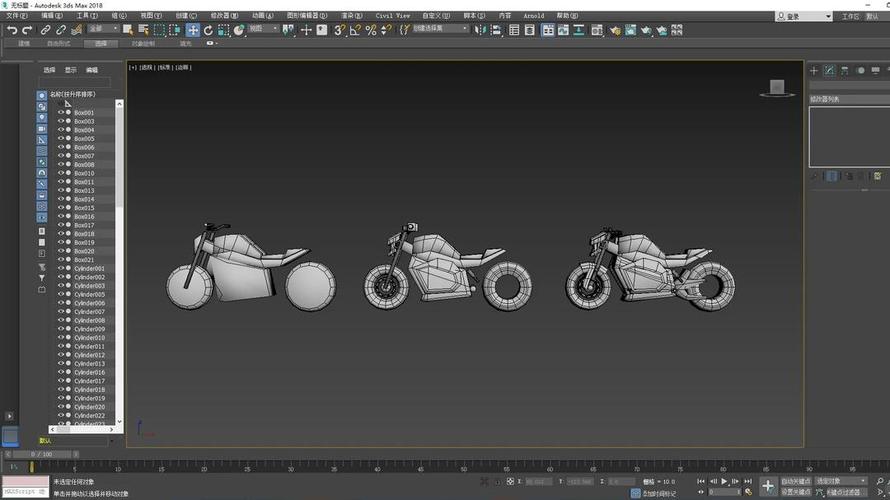Open the reference coordinate system dropdown
Image resolution: width=890 pixels, height=500 pixels.
coord(264,30)
